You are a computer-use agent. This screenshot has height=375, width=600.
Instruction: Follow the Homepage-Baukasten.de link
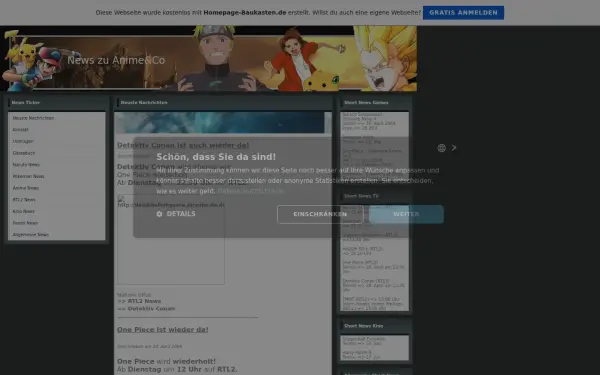(245, 13)
